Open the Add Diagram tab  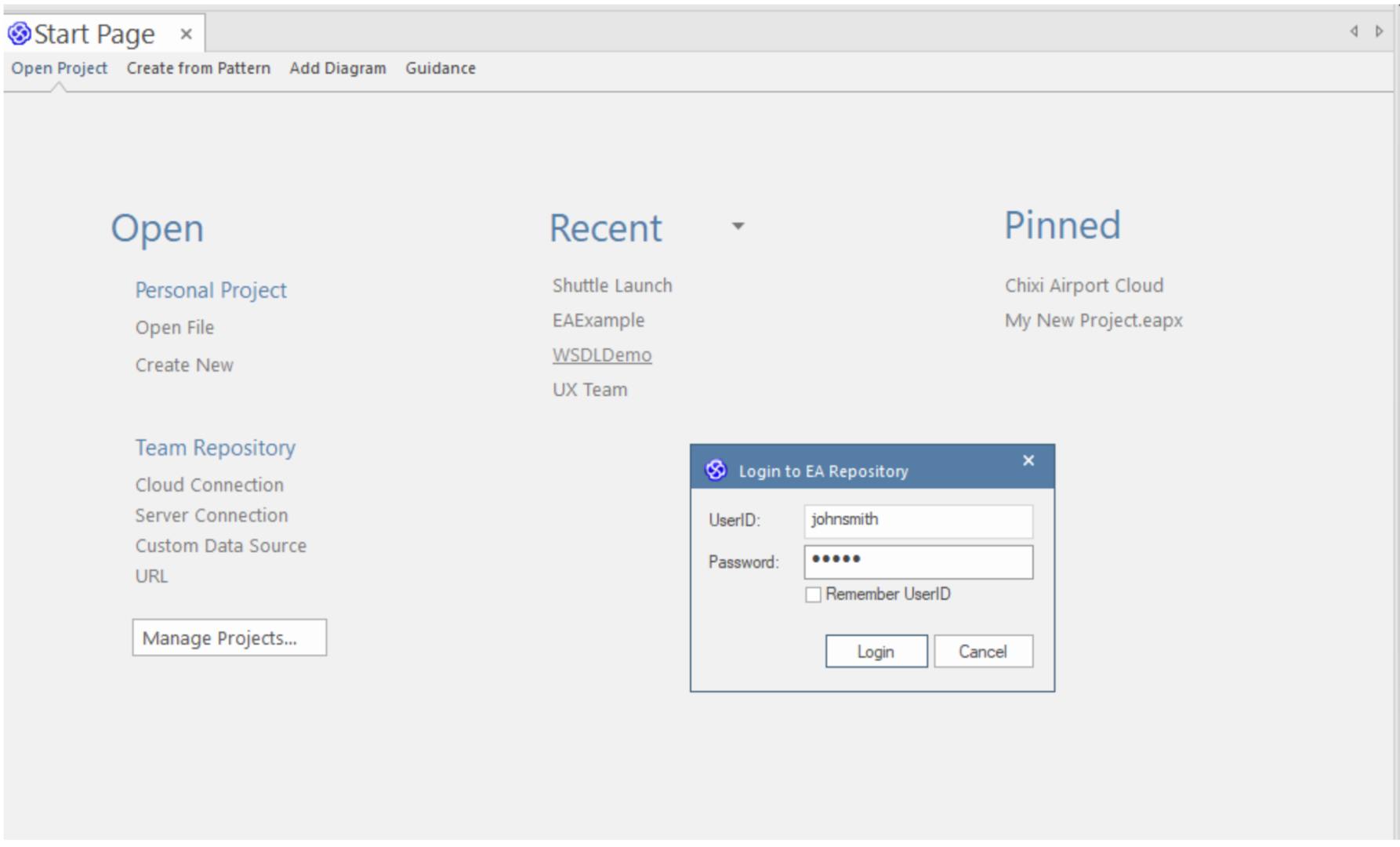(x=338, y=68)
